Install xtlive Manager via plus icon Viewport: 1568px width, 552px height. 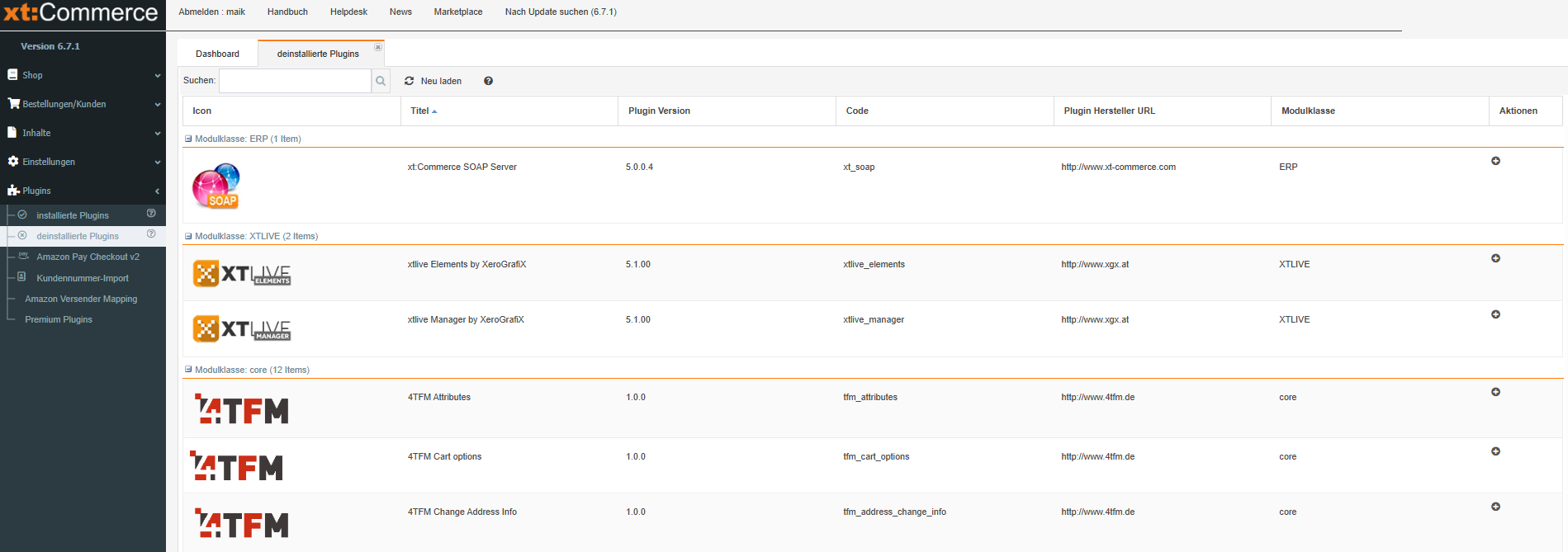coord(1495,314)
